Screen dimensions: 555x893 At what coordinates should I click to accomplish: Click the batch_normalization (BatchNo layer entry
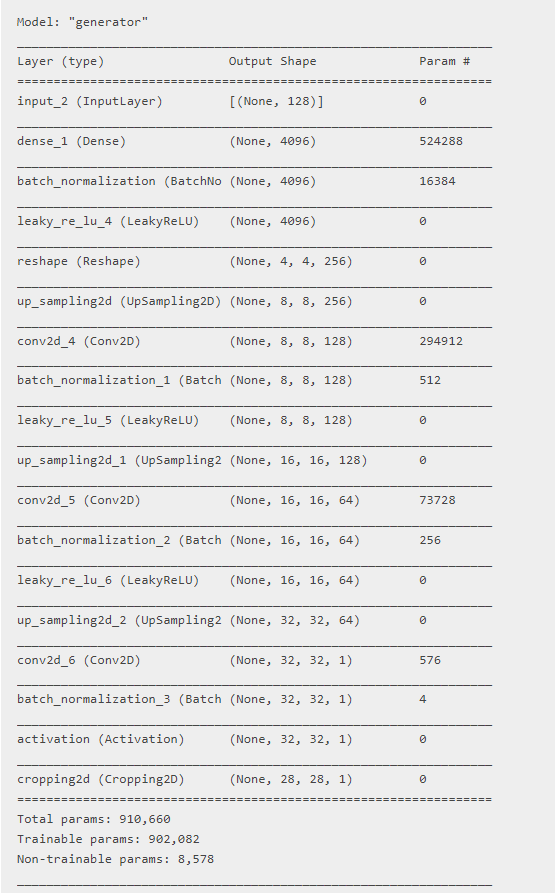[x=119, y=181]
